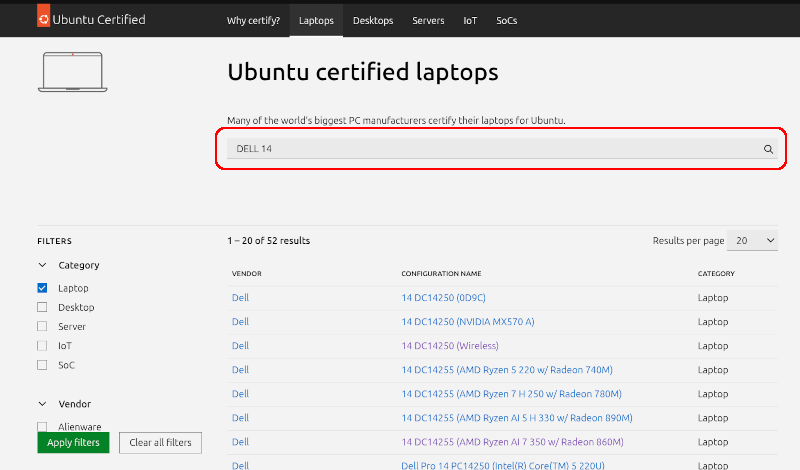Check the Desktop category checkbox

42,307
